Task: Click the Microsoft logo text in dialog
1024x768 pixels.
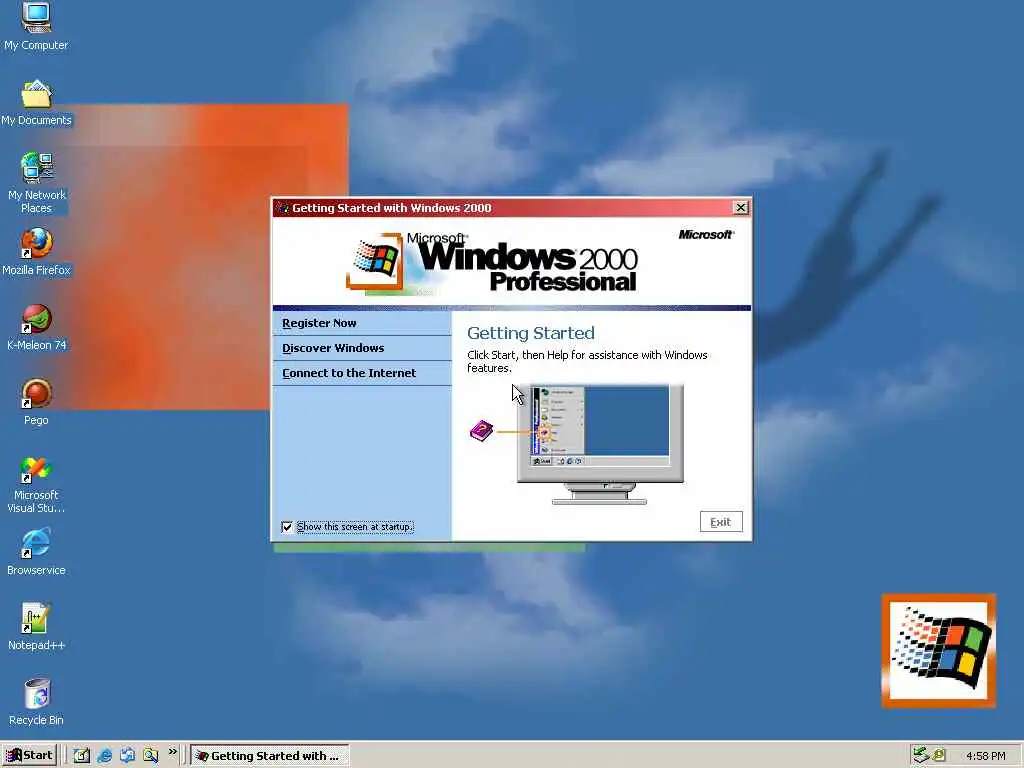Action: pos(705,234)
